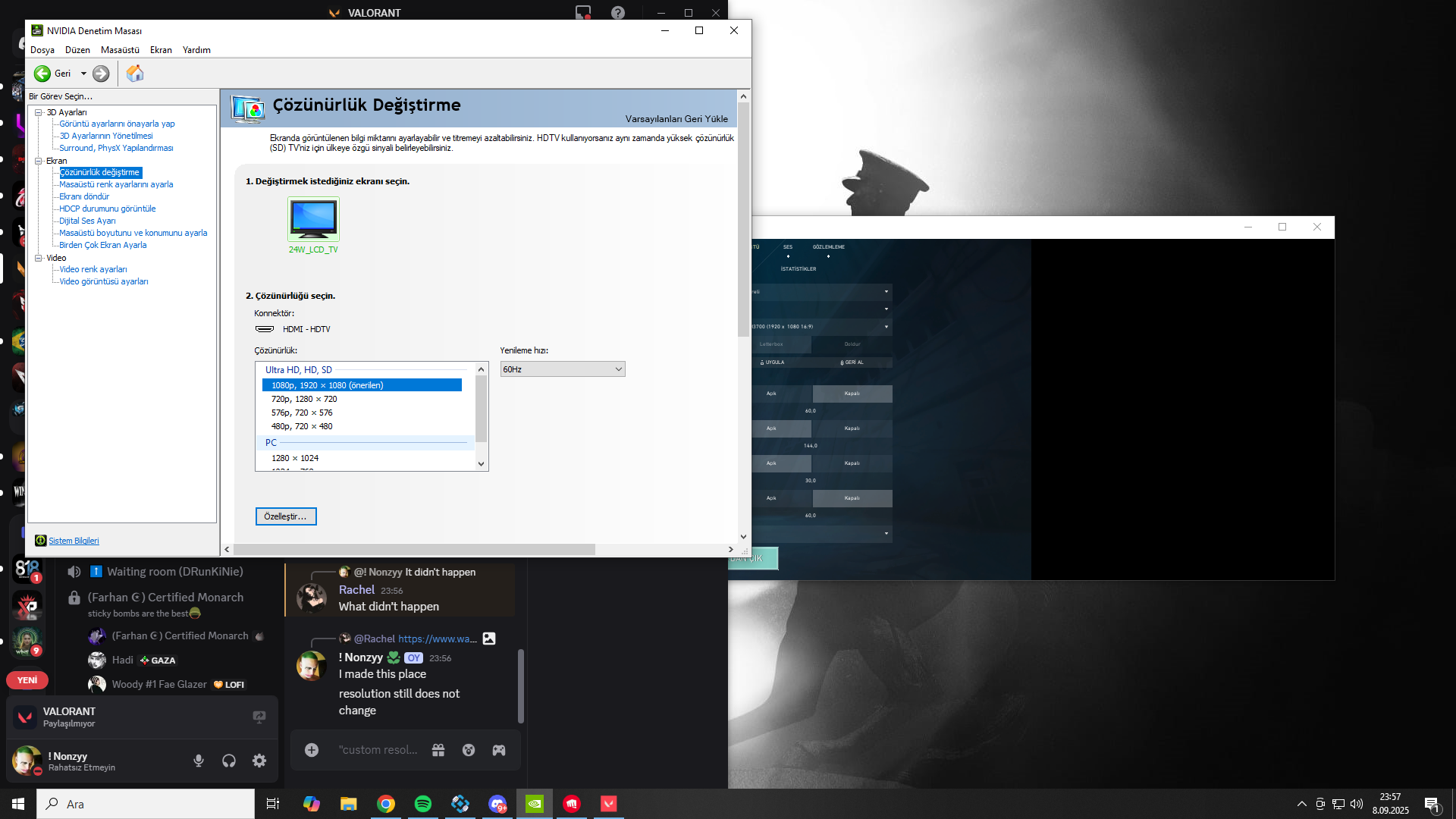Click the forward navigation arrow icon
Viewport: 1456px width, 819px height.
coord(101,74)
